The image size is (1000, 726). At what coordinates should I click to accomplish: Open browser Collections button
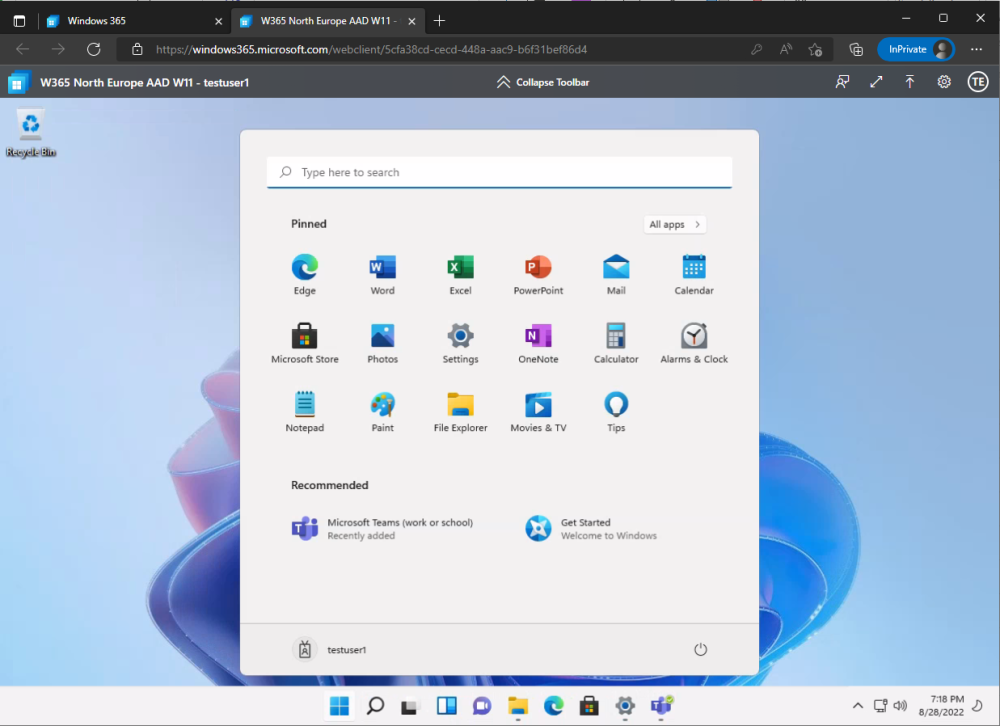pyautogui.click(x=856, y=49)
